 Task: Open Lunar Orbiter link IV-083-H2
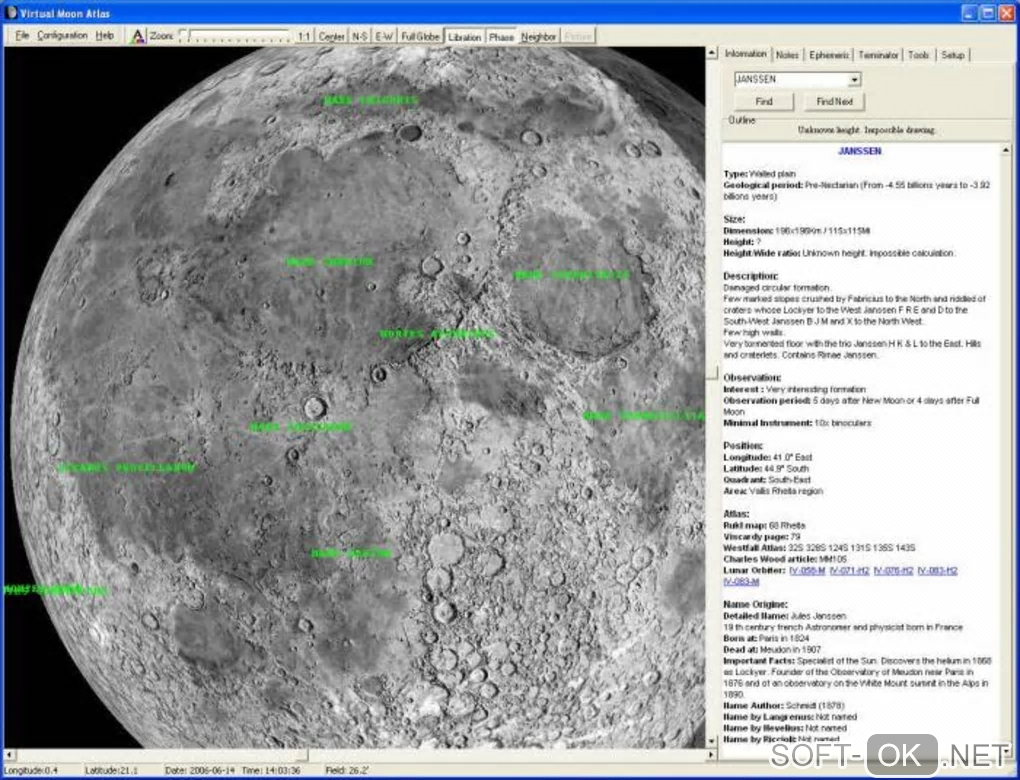point(937,571)
